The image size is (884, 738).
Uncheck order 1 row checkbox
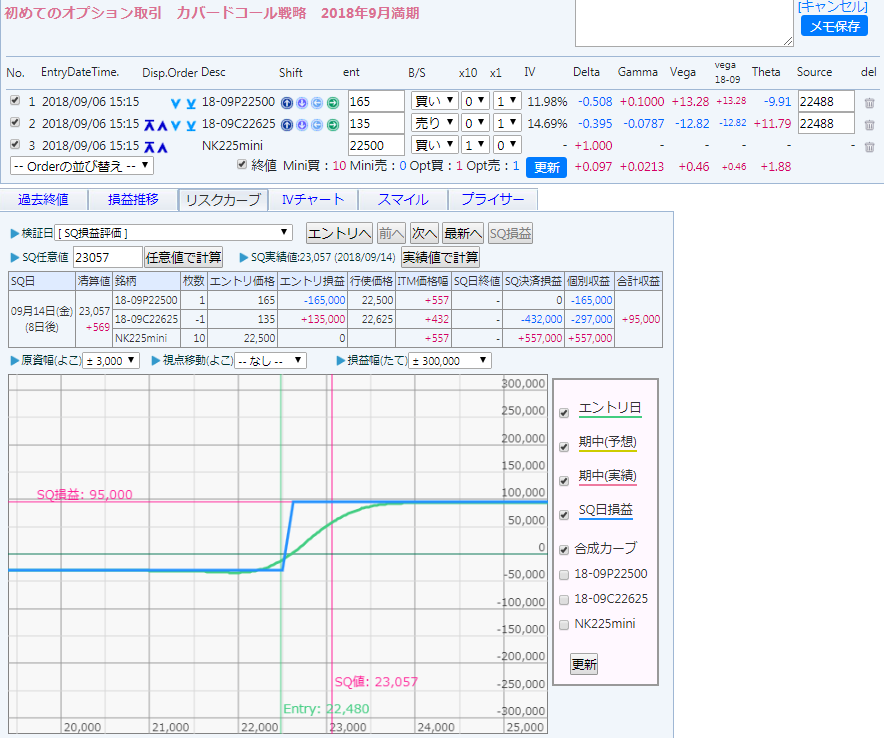point(15,100)
